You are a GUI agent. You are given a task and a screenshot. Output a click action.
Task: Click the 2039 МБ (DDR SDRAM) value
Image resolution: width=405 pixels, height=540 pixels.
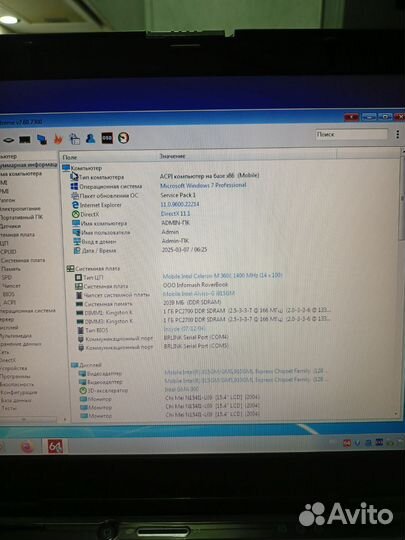192,302
